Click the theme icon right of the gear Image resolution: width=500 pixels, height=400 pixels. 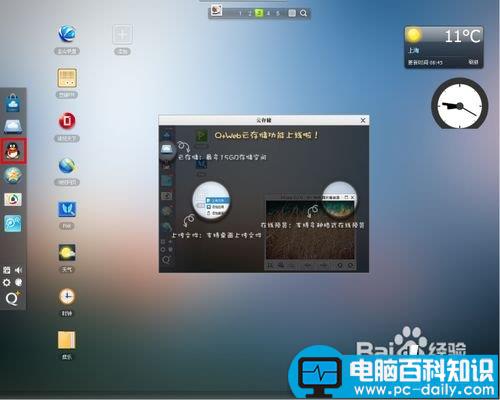point(19,282)
